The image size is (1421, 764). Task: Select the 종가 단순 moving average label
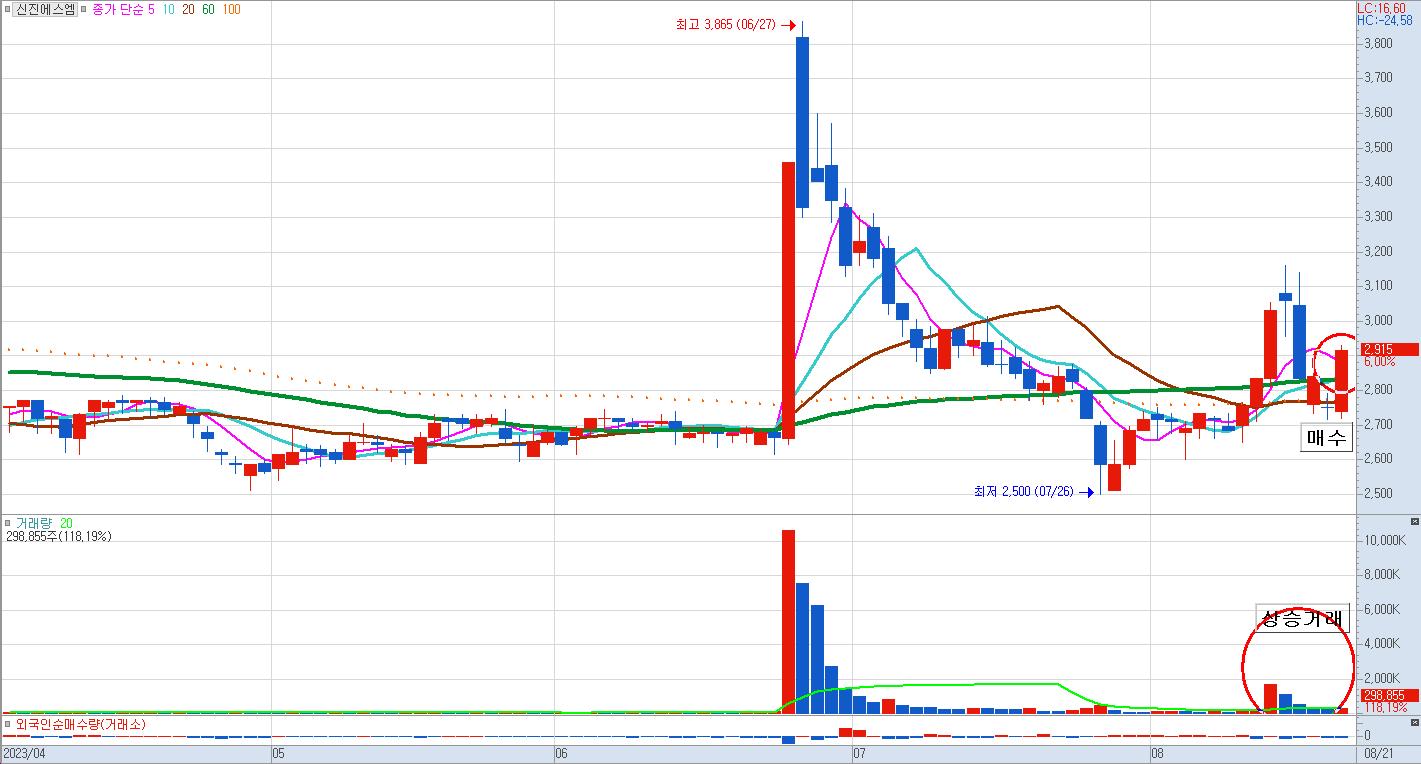(118, 9)
